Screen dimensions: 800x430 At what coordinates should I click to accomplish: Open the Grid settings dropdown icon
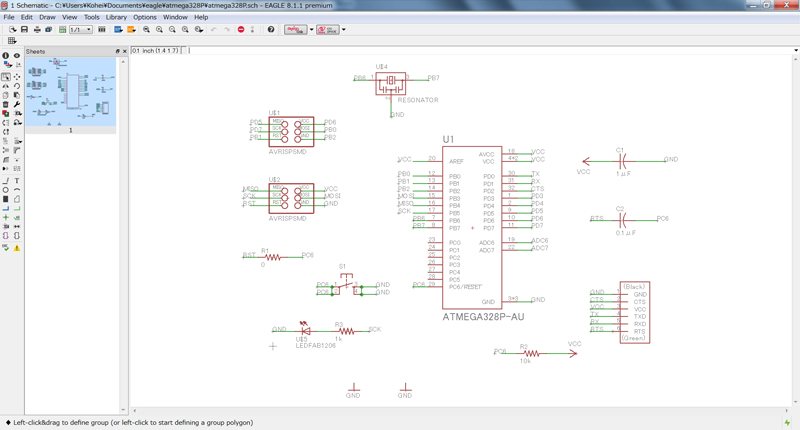click(12, 41)
